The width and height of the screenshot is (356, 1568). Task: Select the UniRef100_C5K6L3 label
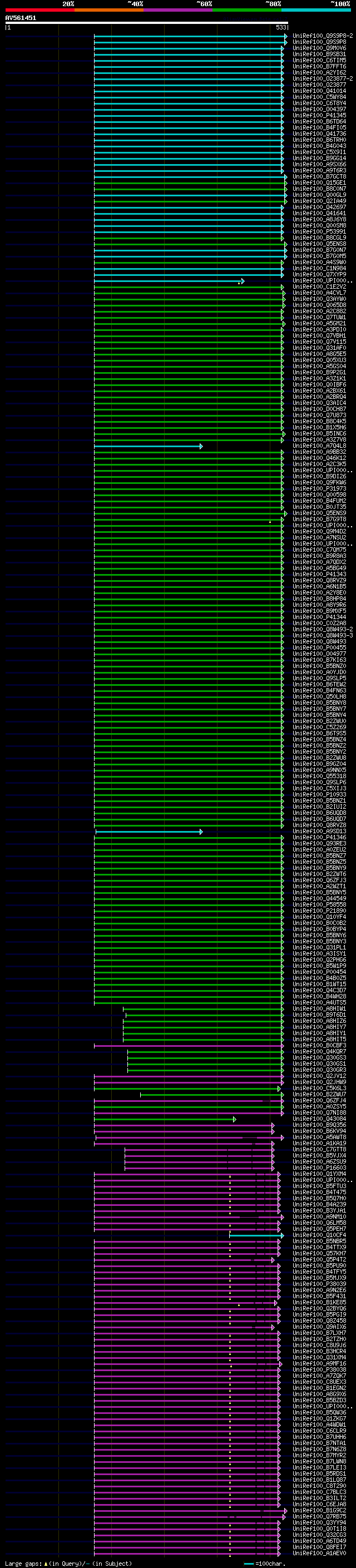(x=319, y=1089)
